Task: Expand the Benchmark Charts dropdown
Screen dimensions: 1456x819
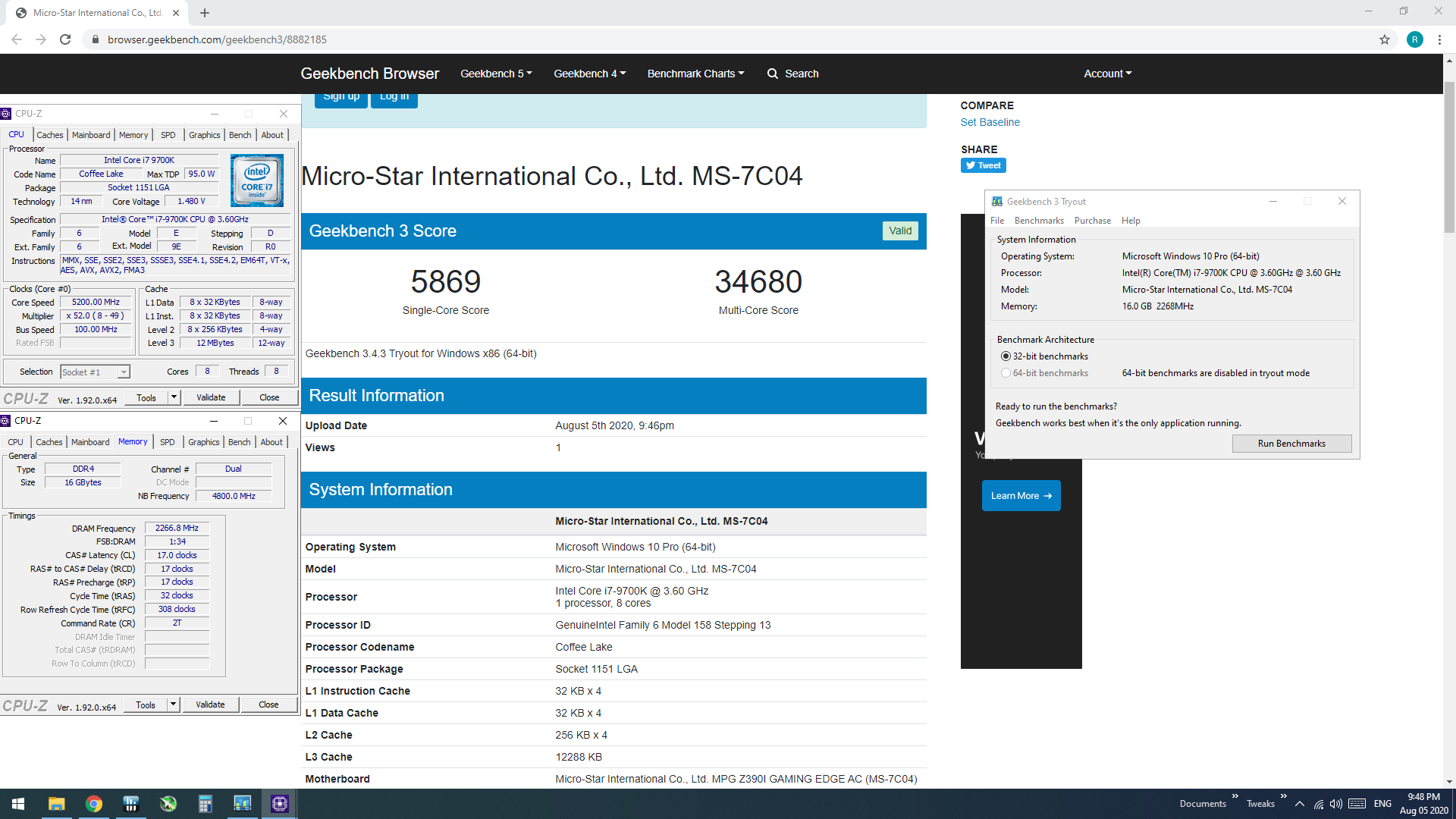Action: pos(695,74)
